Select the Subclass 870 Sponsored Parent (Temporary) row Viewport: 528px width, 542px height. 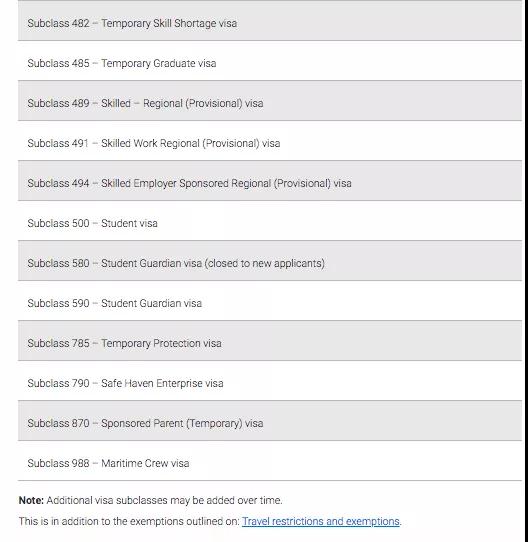click(x=270, y=421)
